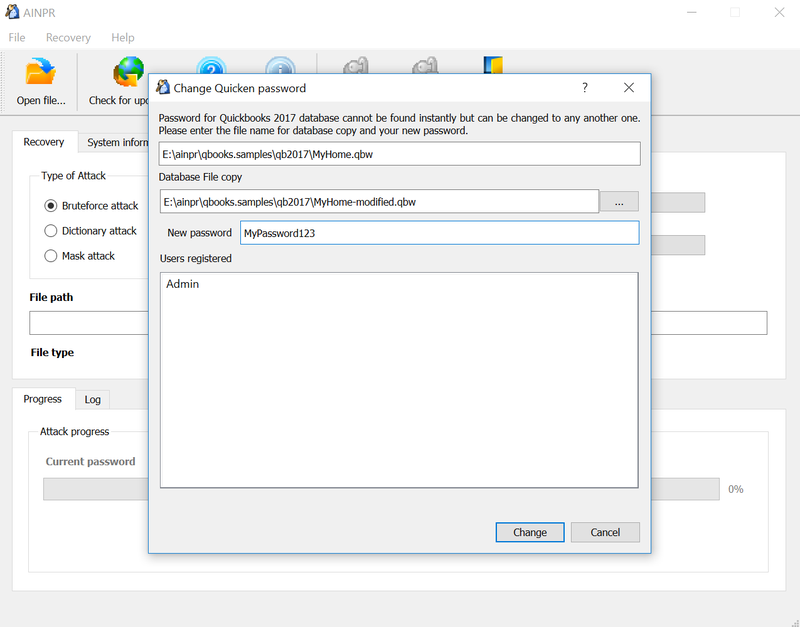Open the Help menu
Screen dimensions: 800x627
tap(122, 37)
